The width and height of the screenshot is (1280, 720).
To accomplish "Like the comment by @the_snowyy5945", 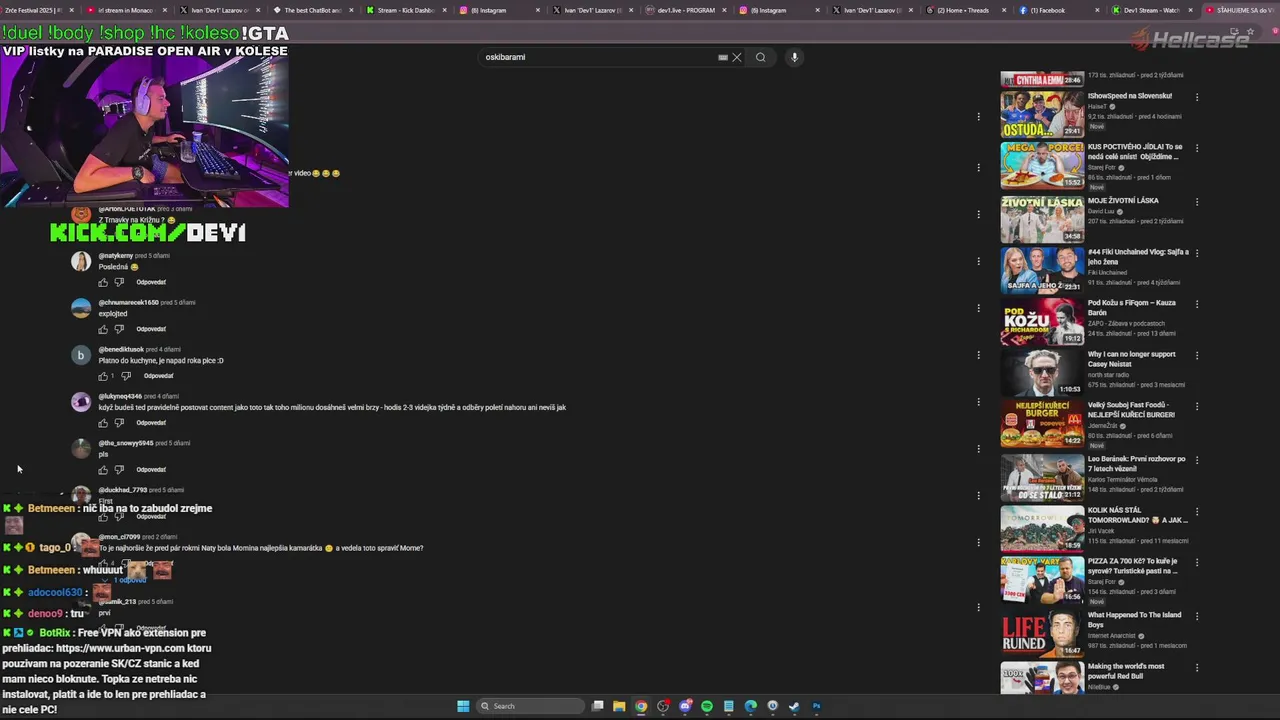I will point(102,470).
